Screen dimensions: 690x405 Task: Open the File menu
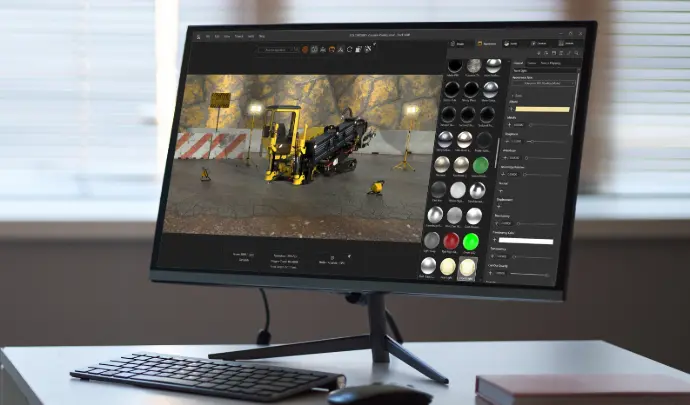[x=208, y=37]
